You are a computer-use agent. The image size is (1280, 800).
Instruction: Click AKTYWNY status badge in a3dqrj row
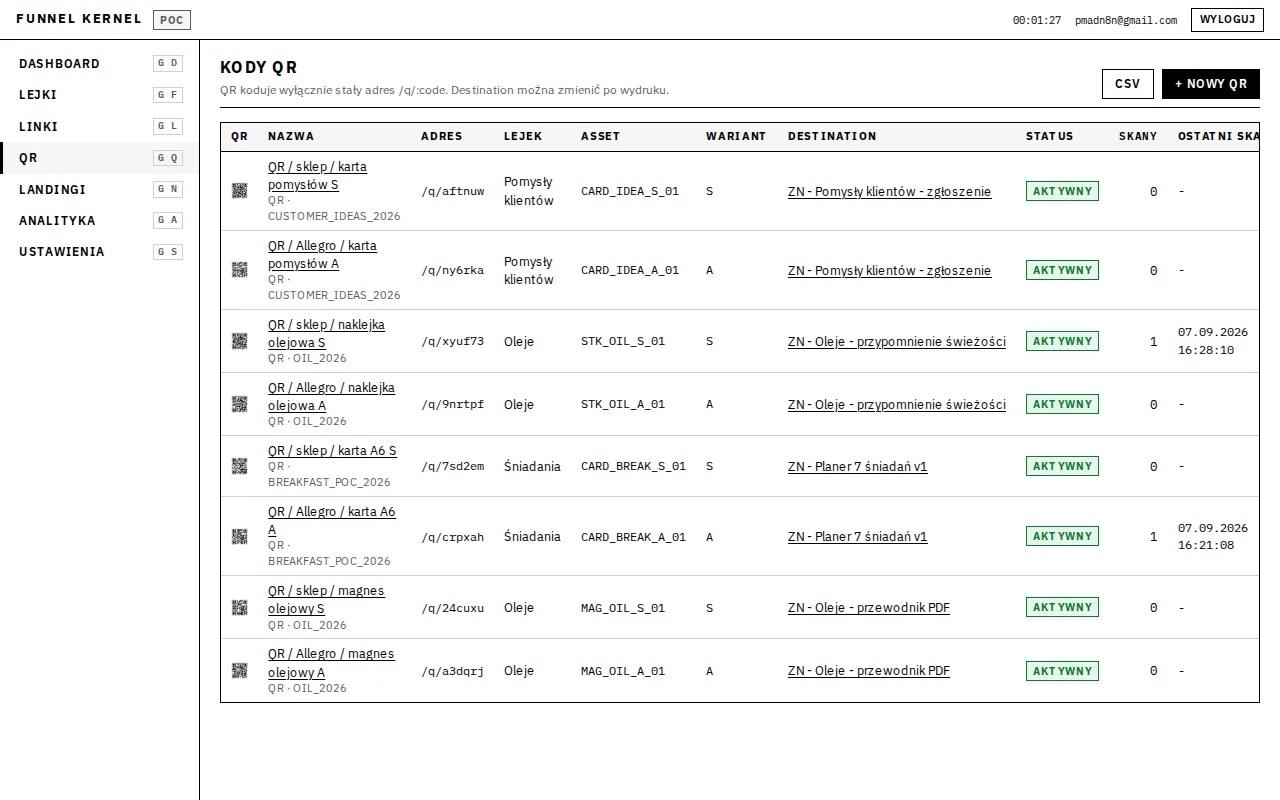tap(1062, 671)
